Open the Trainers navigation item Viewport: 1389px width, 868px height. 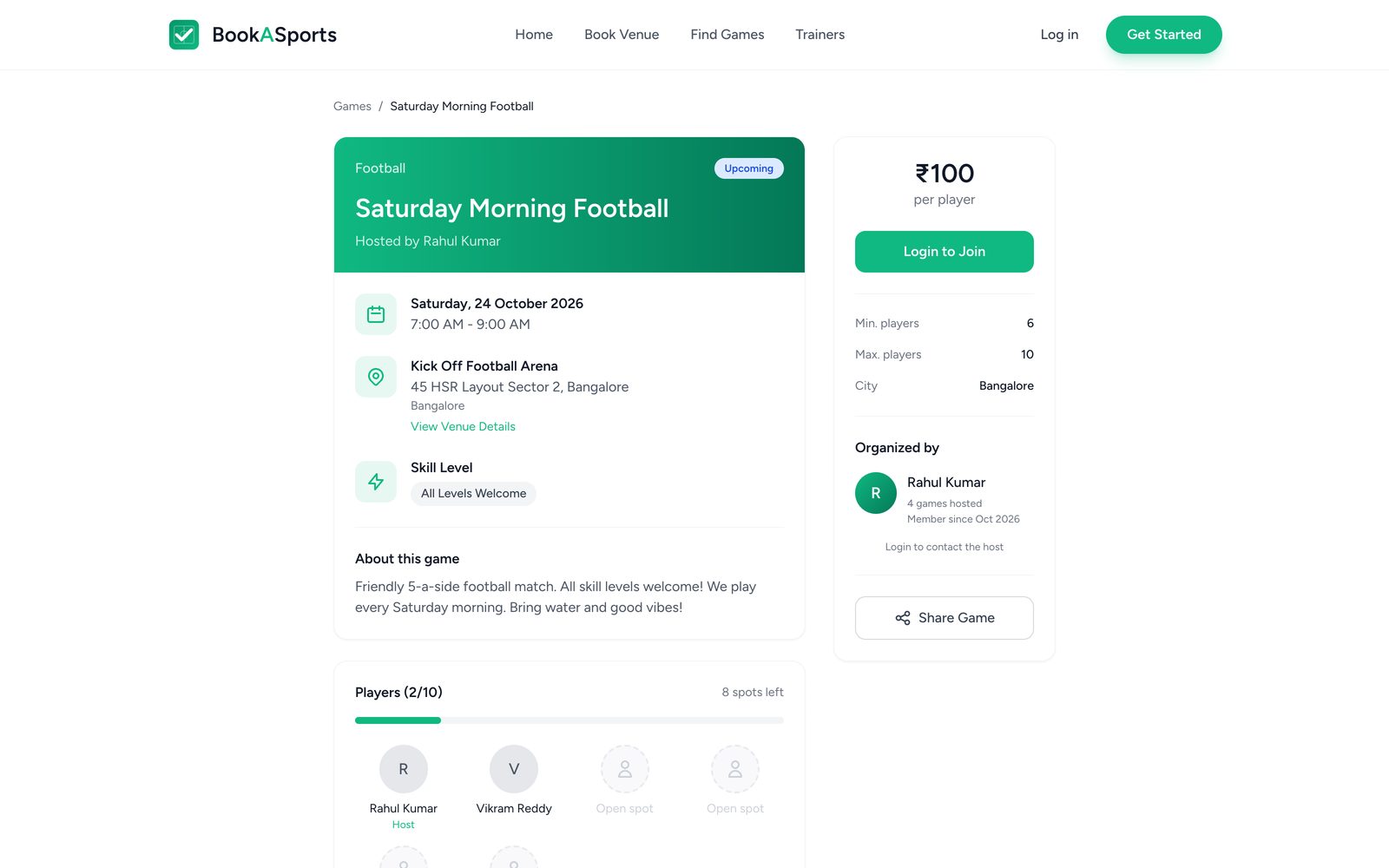[820, 35]
